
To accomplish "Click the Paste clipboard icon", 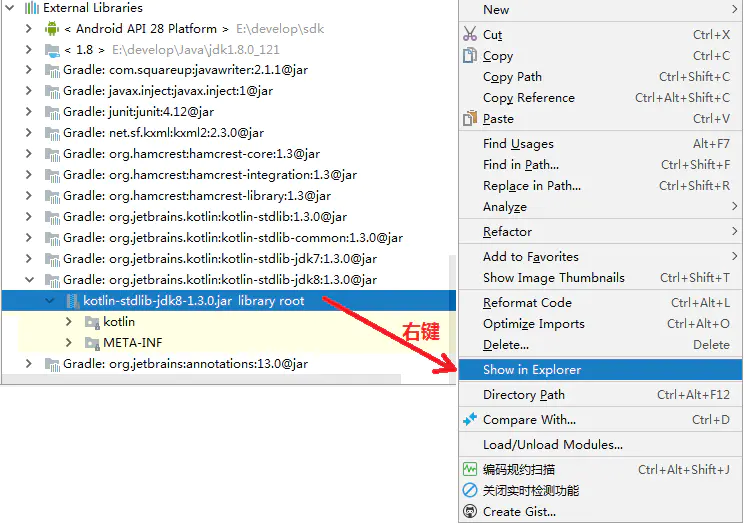I will [x=470, y=118].
